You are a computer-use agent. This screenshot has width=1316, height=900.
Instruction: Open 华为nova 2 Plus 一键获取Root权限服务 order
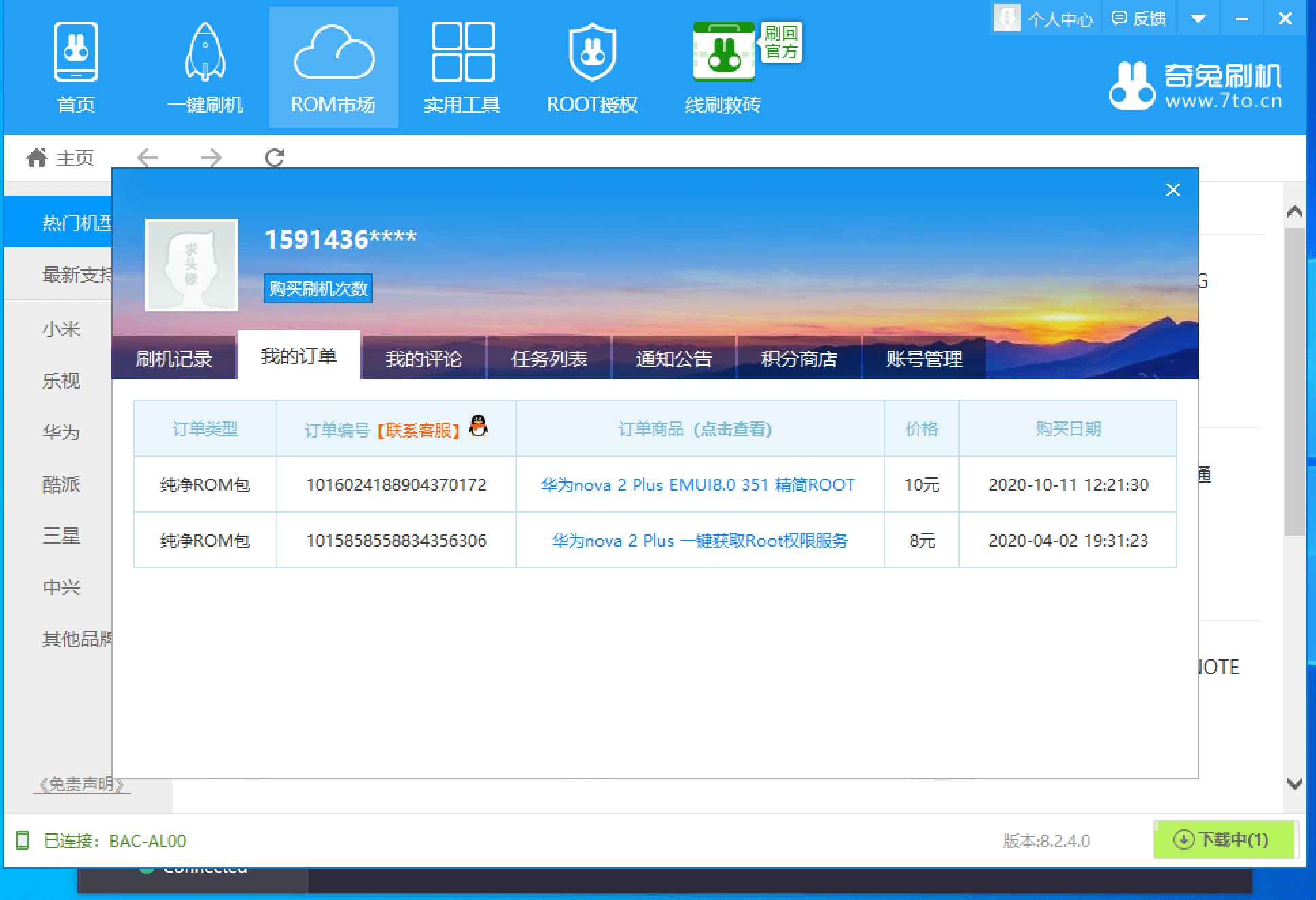700,540
